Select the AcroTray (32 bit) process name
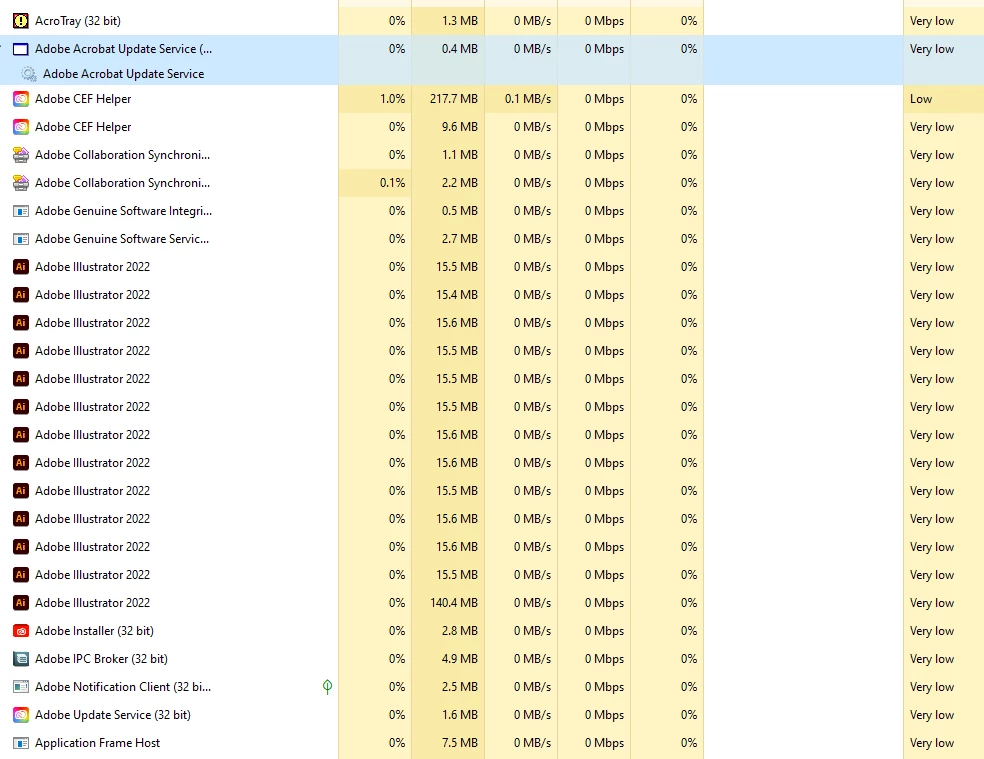 pyautogui.click(x=78, y=21)
